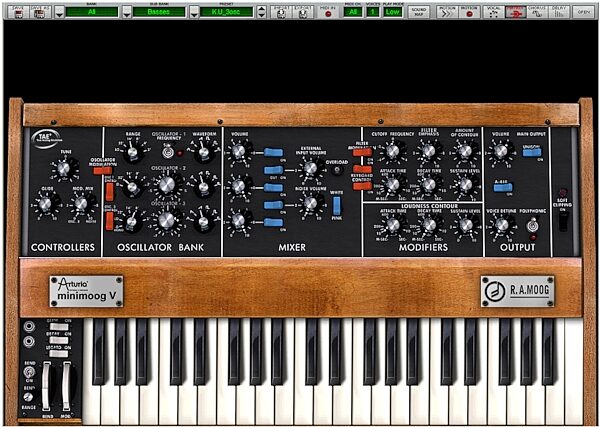Image resolution: width=600 pixels, height=427 pixels.
Task: Click the Sound Map button
Action: 419,12
